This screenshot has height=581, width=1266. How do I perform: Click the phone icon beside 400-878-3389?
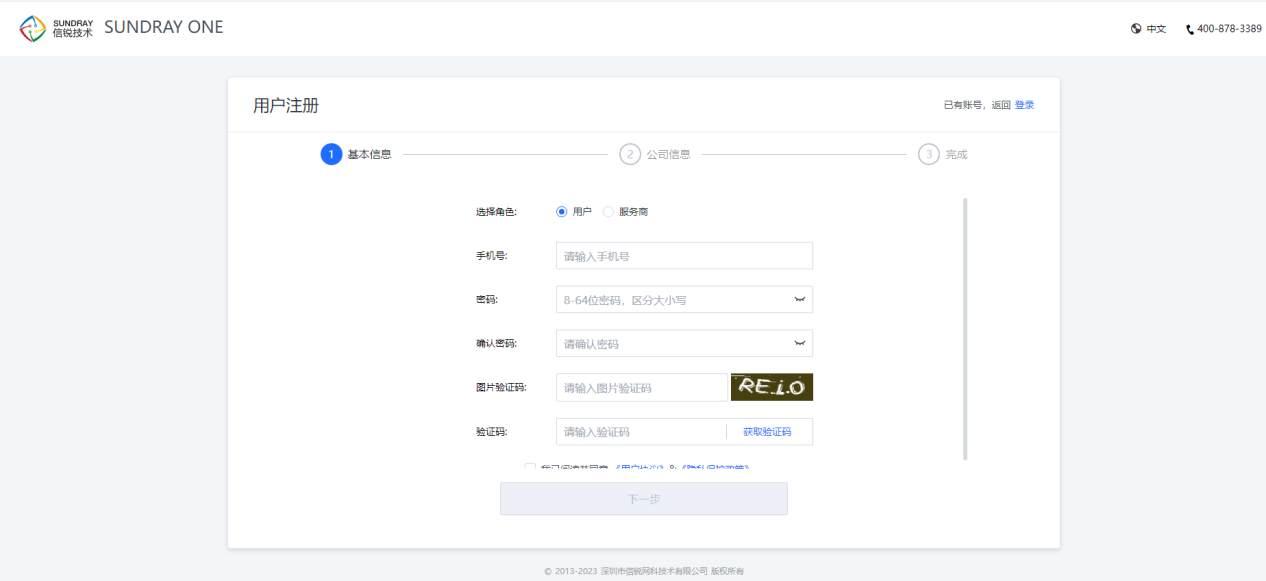1190,30
